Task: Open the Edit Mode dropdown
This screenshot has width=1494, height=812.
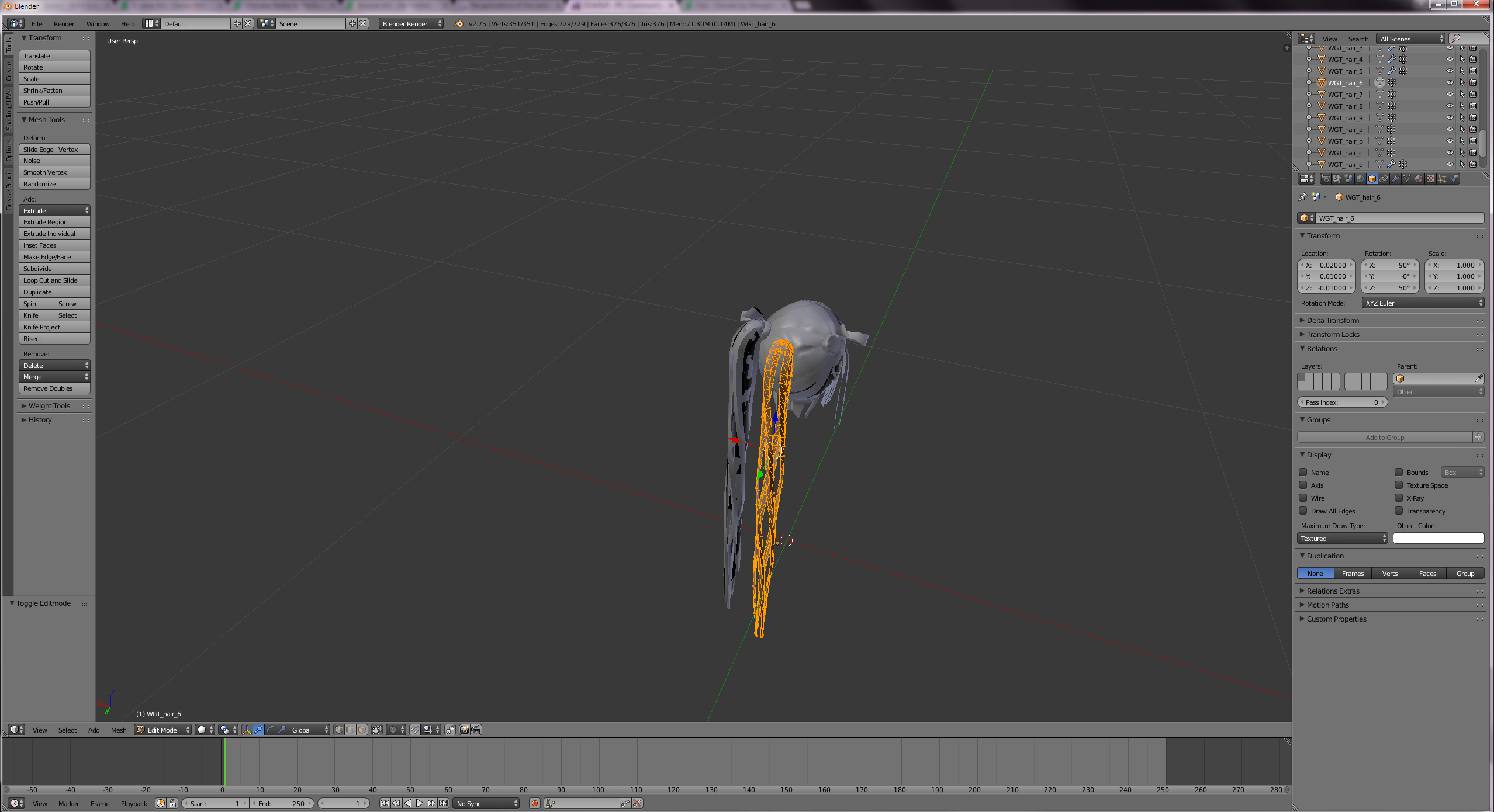Action: (163, 730)
